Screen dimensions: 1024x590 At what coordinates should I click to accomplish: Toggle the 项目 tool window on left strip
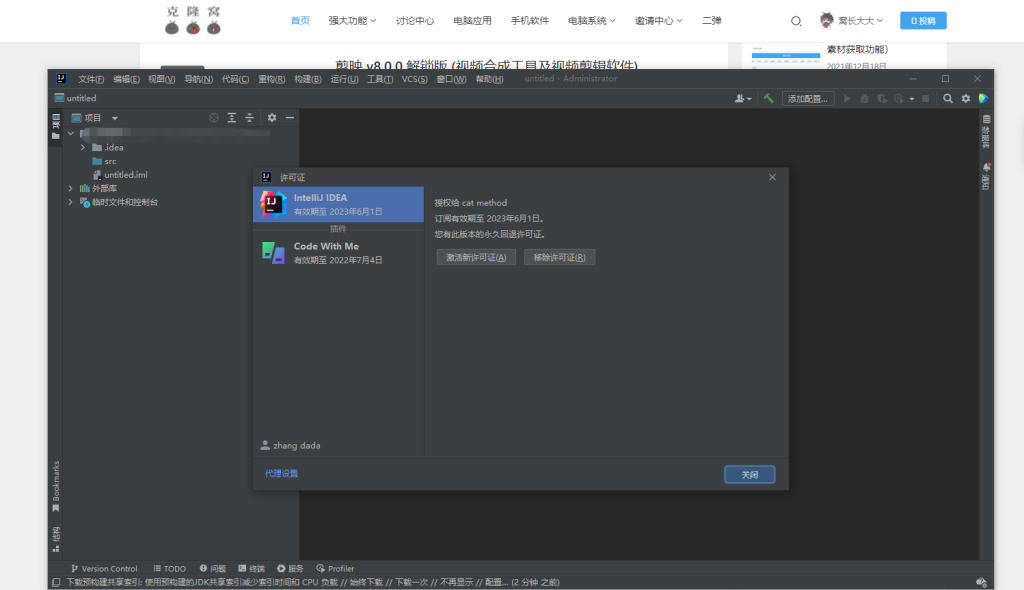pyautogui.click(x=56, y=127)
